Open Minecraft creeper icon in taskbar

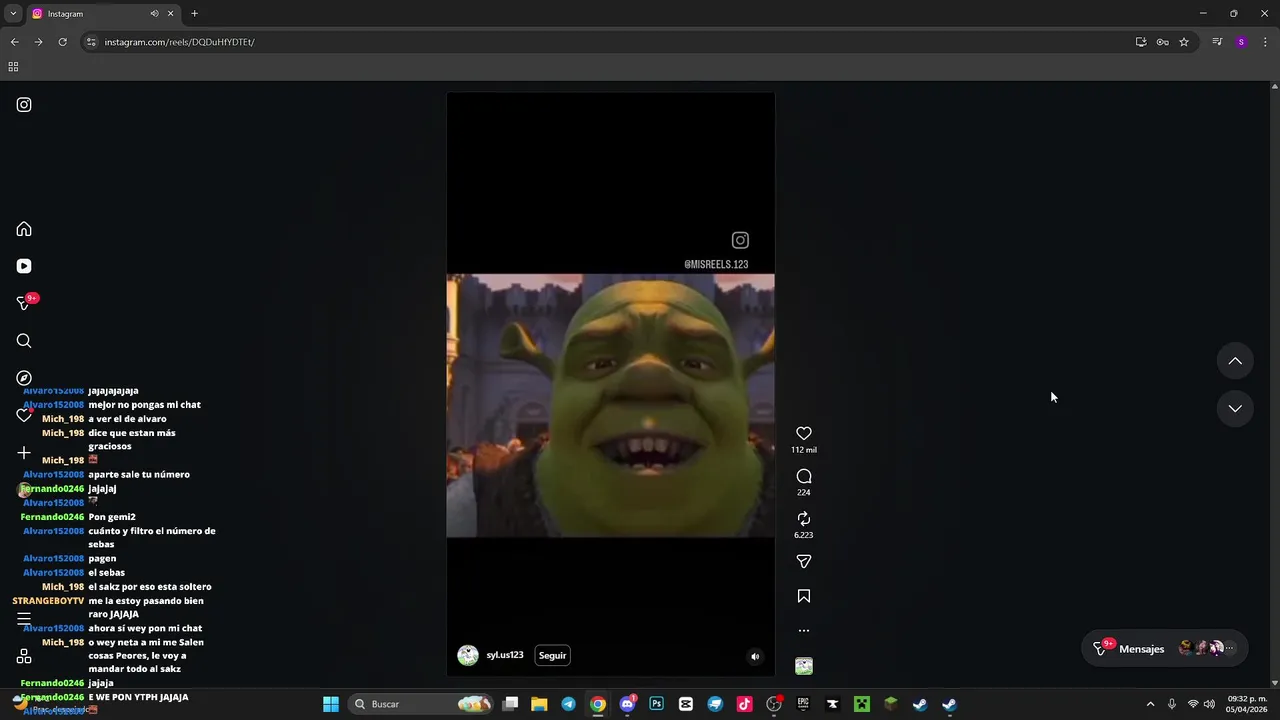click(x=861, y=704)
